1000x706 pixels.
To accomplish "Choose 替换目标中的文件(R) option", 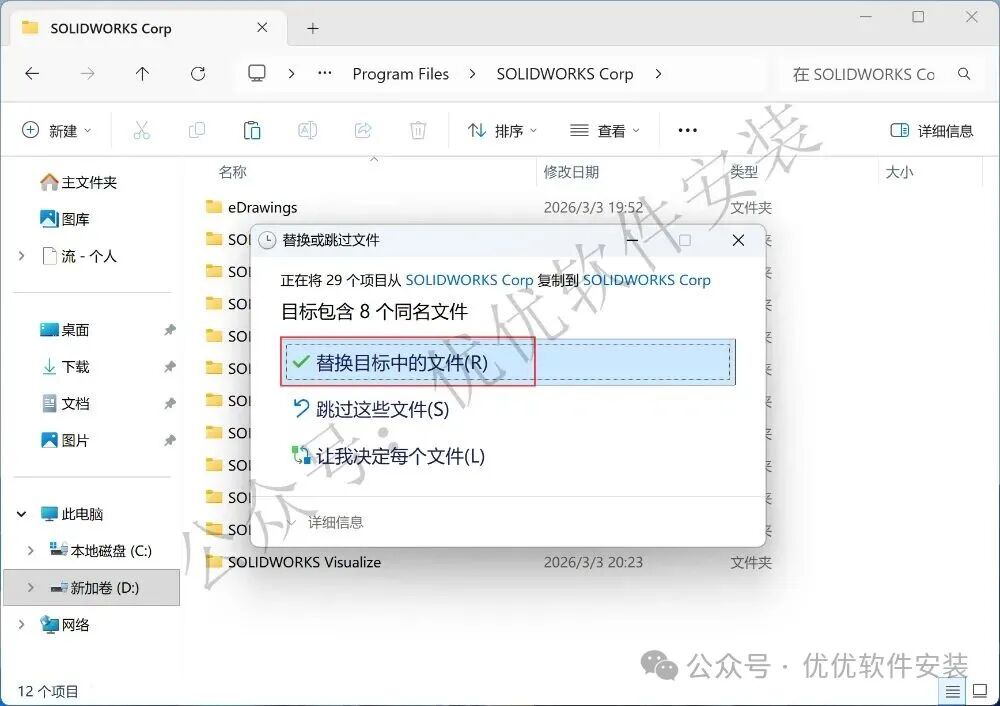I will 508,362.
